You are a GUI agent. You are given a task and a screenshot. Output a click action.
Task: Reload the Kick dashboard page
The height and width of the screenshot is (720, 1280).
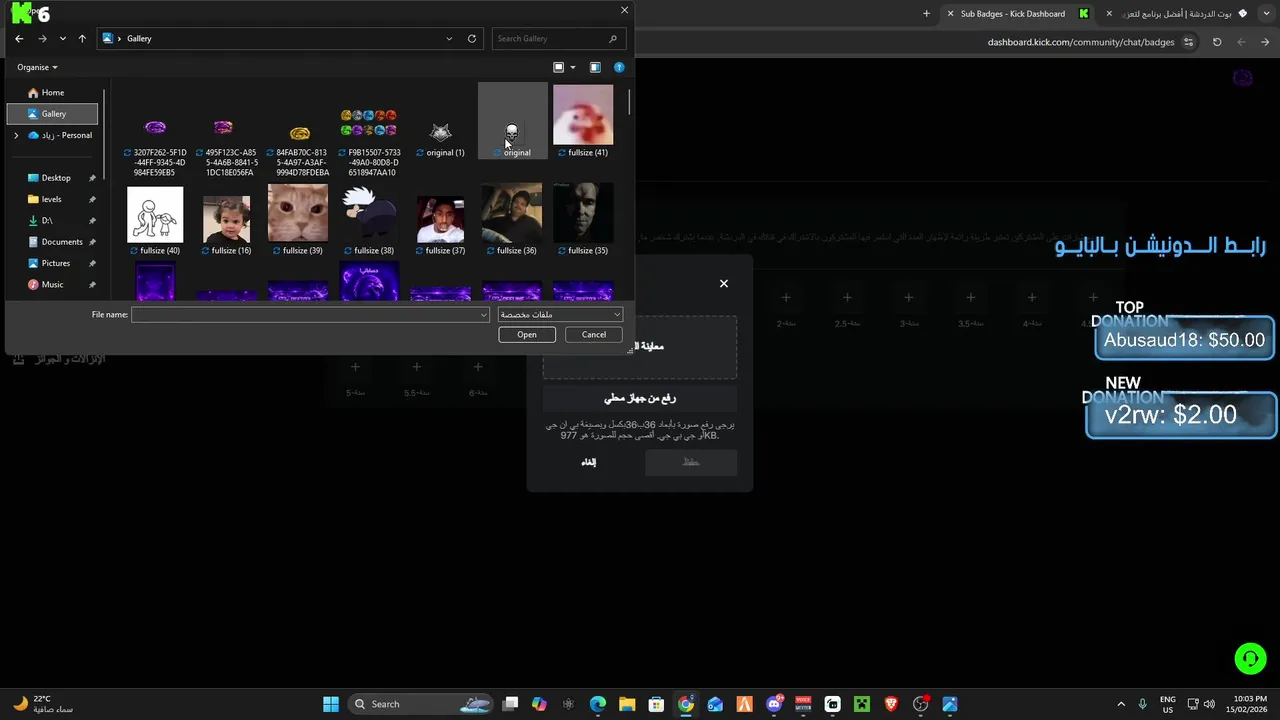[1217, 42]
